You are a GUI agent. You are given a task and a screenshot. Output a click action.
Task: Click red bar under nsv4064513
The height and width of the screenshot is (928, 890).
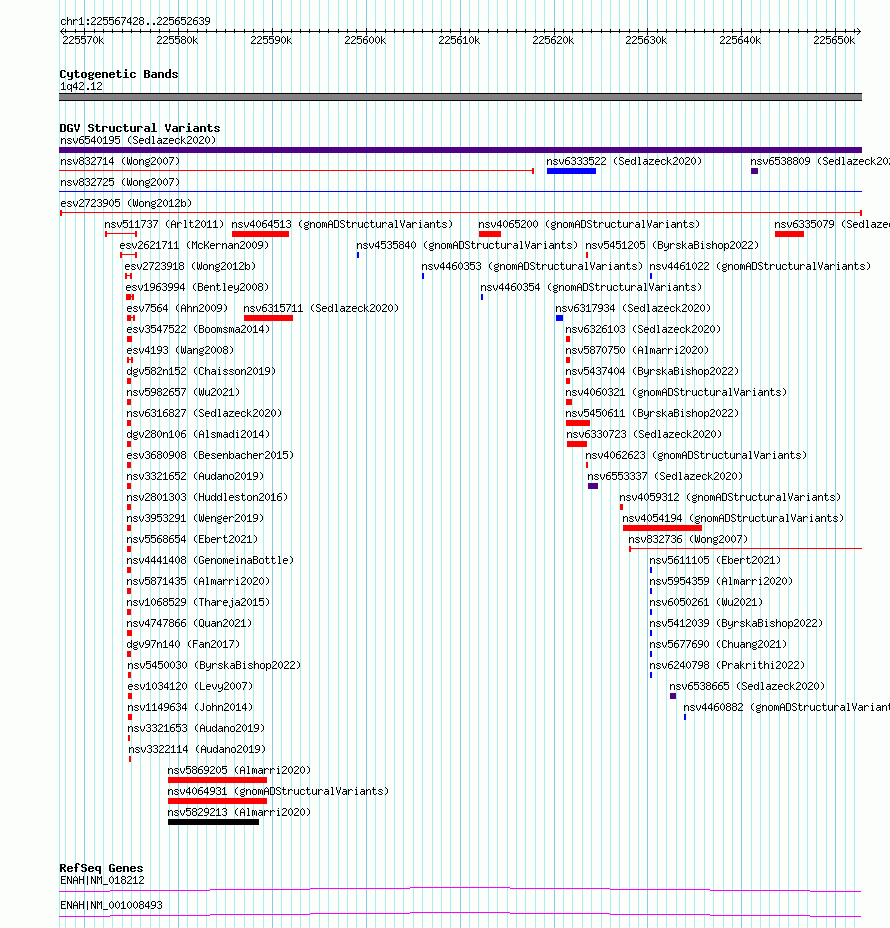coord(260,234)
